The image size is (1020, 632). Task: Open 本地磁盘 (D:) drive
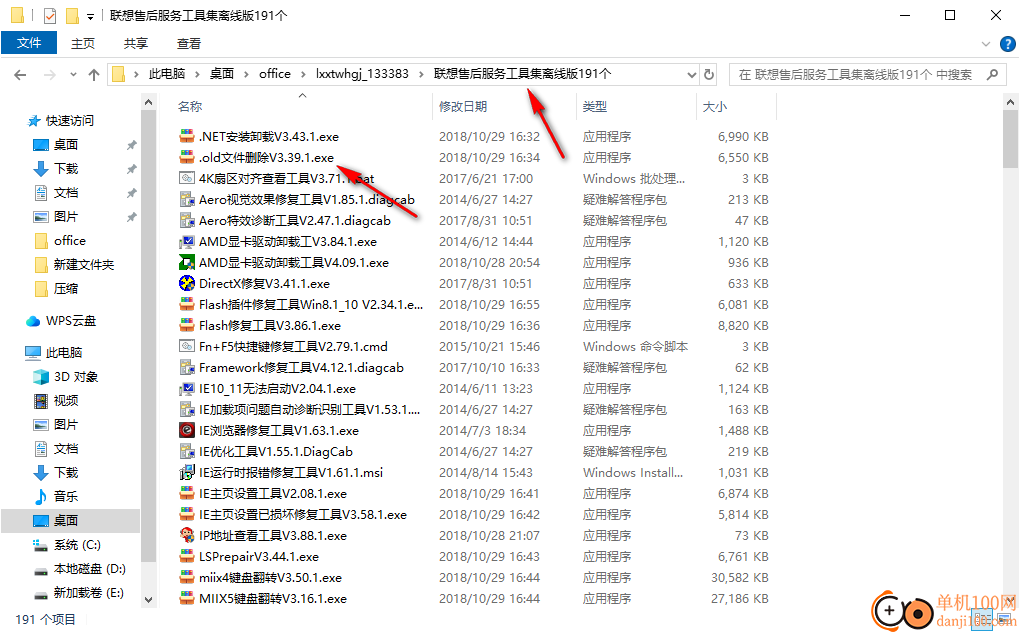(89, 569)
